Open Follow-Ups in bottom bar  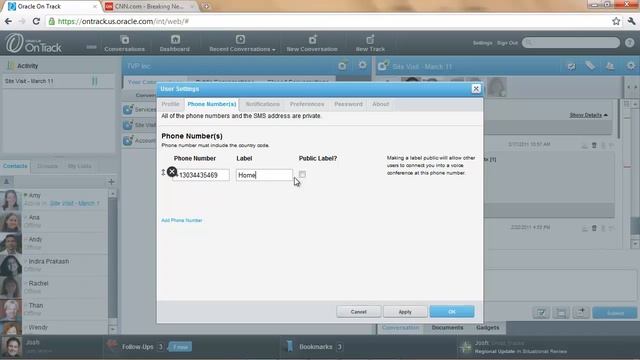pos(137,347)
